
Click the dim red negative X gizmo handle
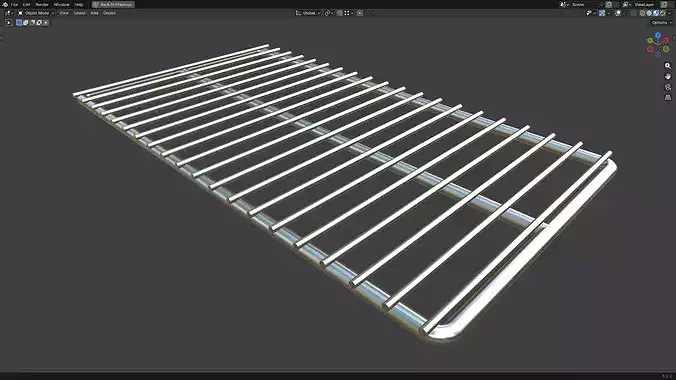tap(650, 49)
